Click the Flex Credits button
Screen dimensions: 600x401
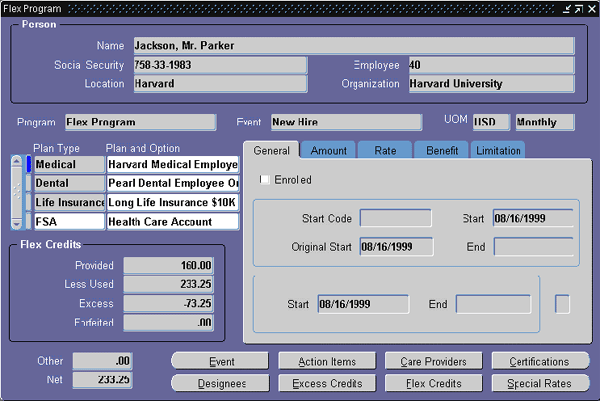click(434, 383)
